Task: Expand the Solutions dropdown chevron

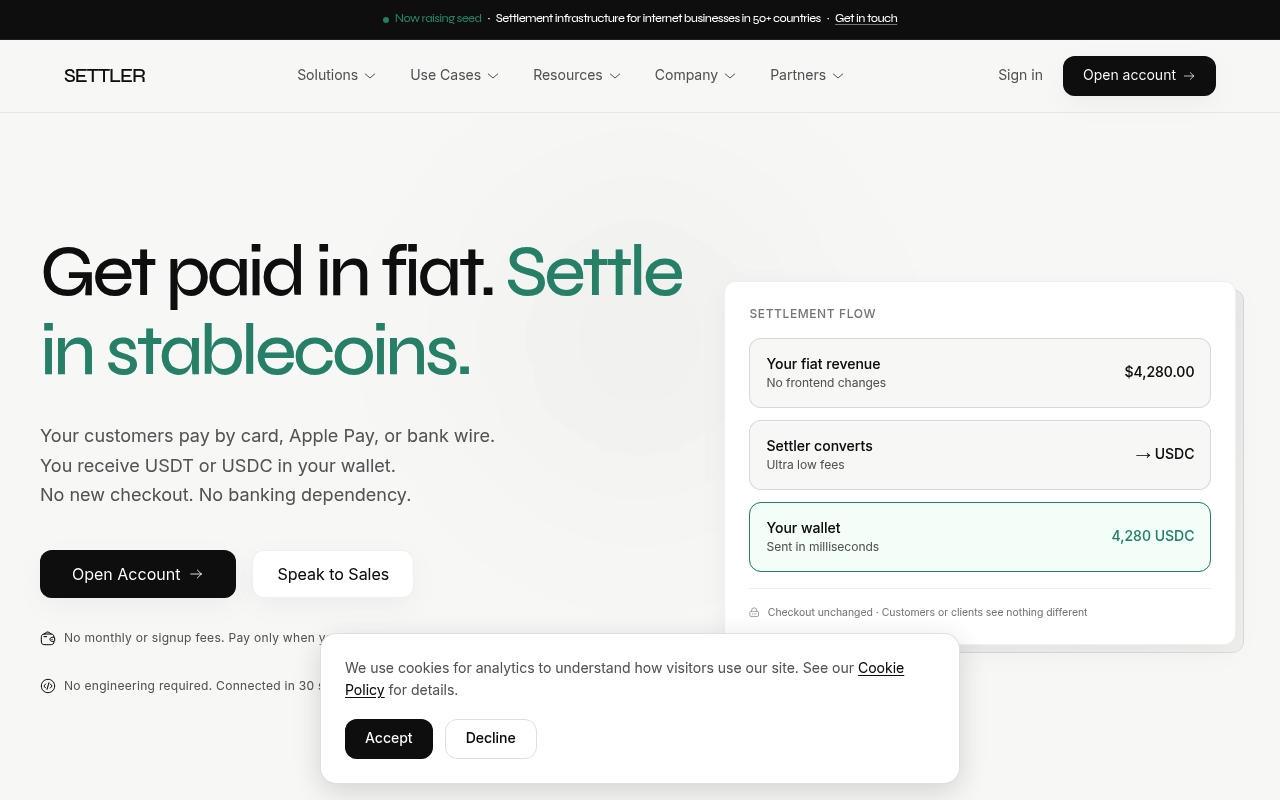Action: pyautogui.click(x=370, y=76)
